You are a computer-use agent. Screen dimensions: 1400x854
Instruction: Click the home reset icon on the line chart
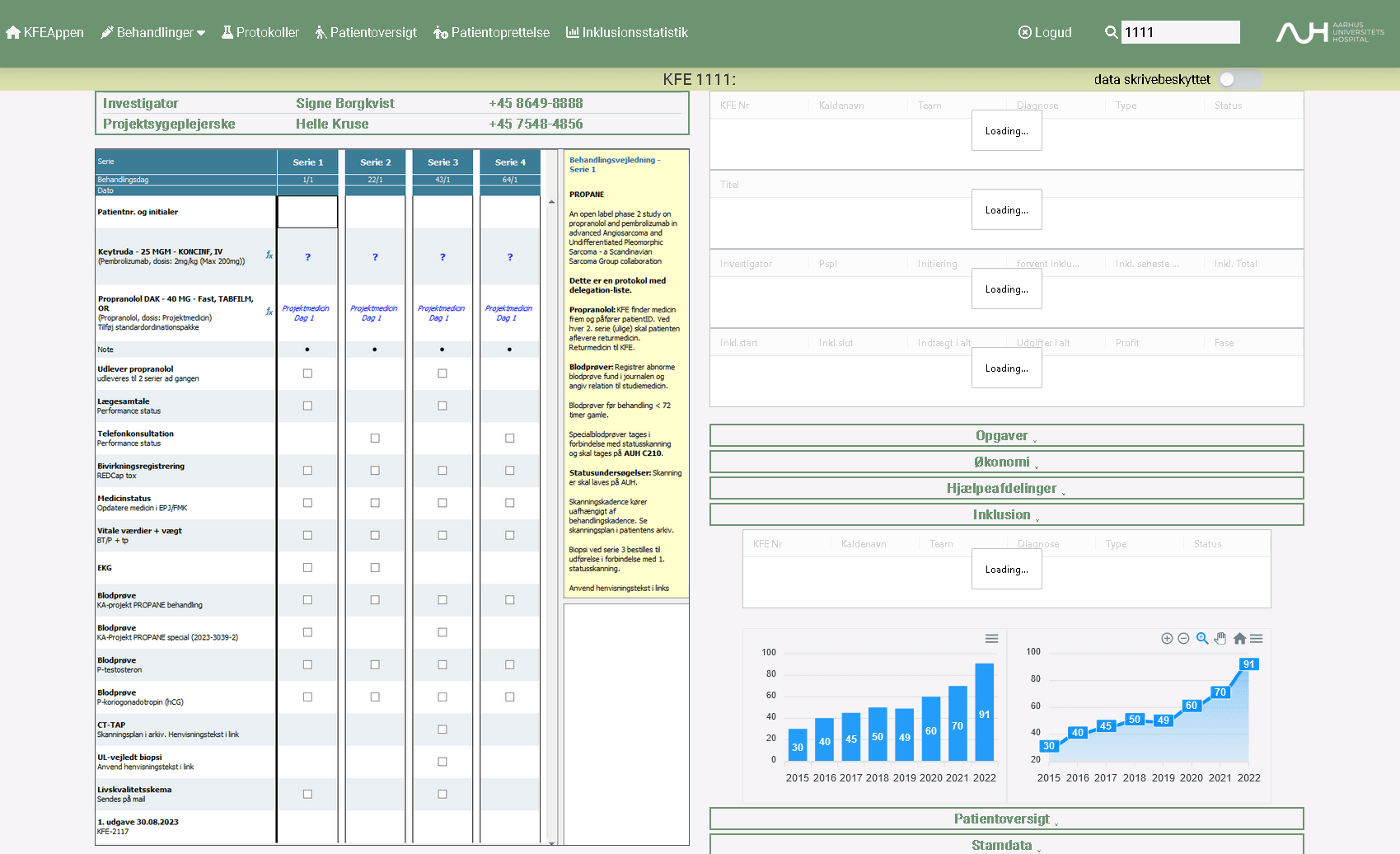[x=1238, y=638]
